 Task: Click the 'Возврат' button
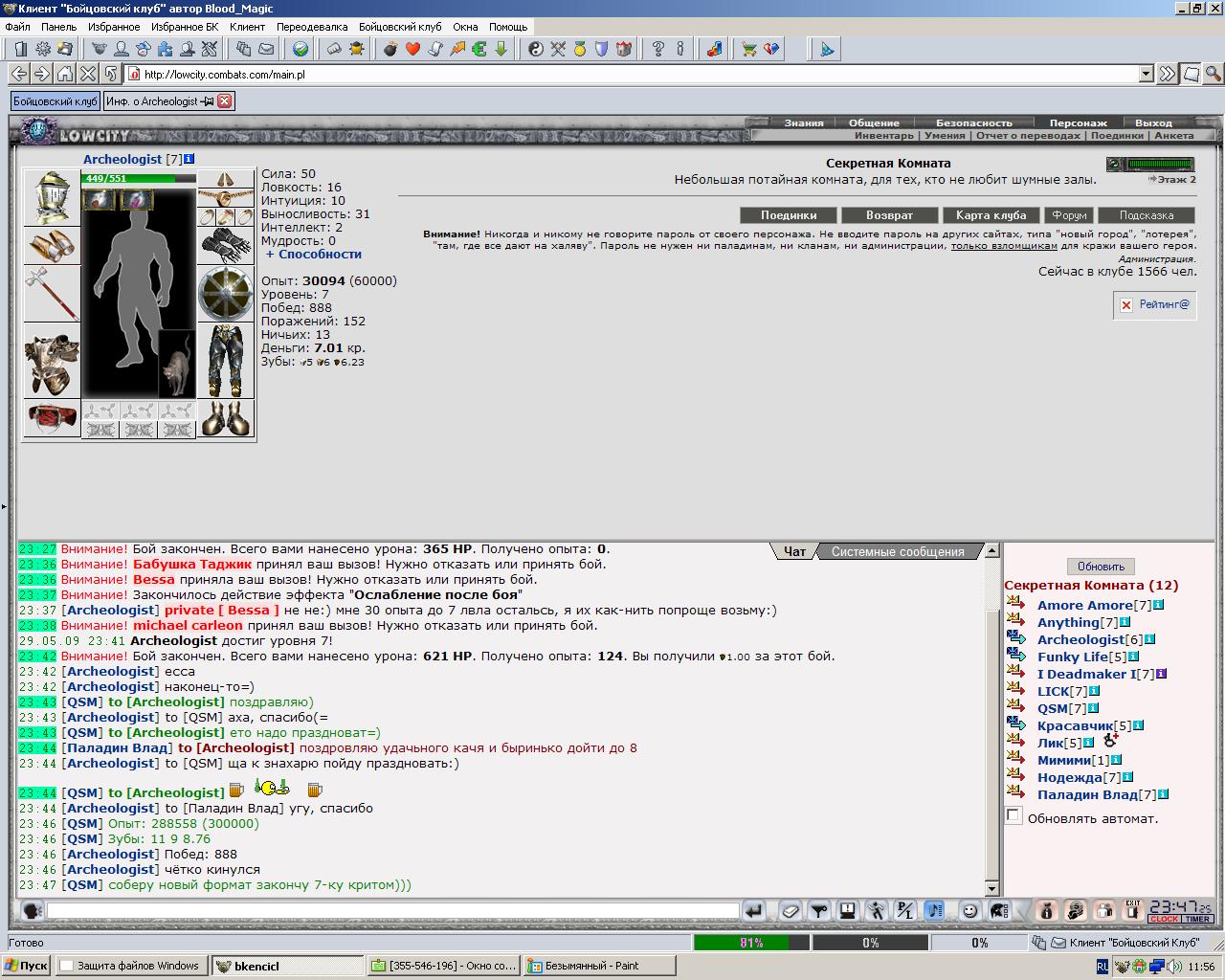(889, 215)
